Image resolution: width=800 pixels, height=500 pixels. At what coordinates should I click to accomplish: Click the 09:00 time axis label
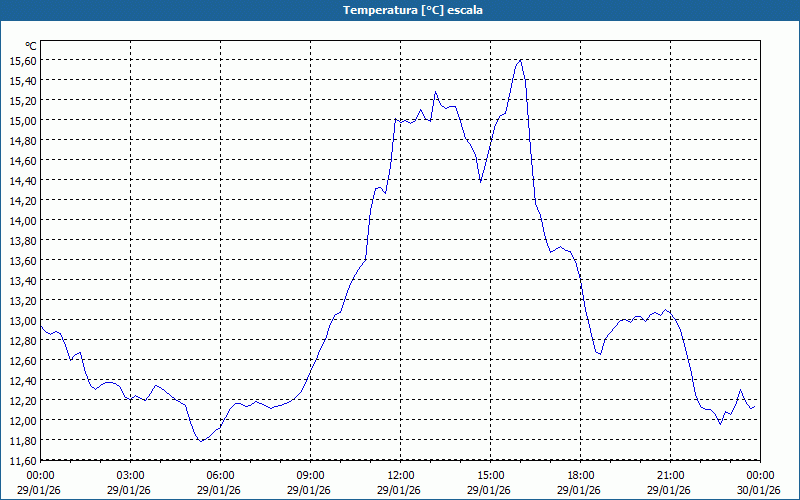pyautogui.click(x=311, y=476)
